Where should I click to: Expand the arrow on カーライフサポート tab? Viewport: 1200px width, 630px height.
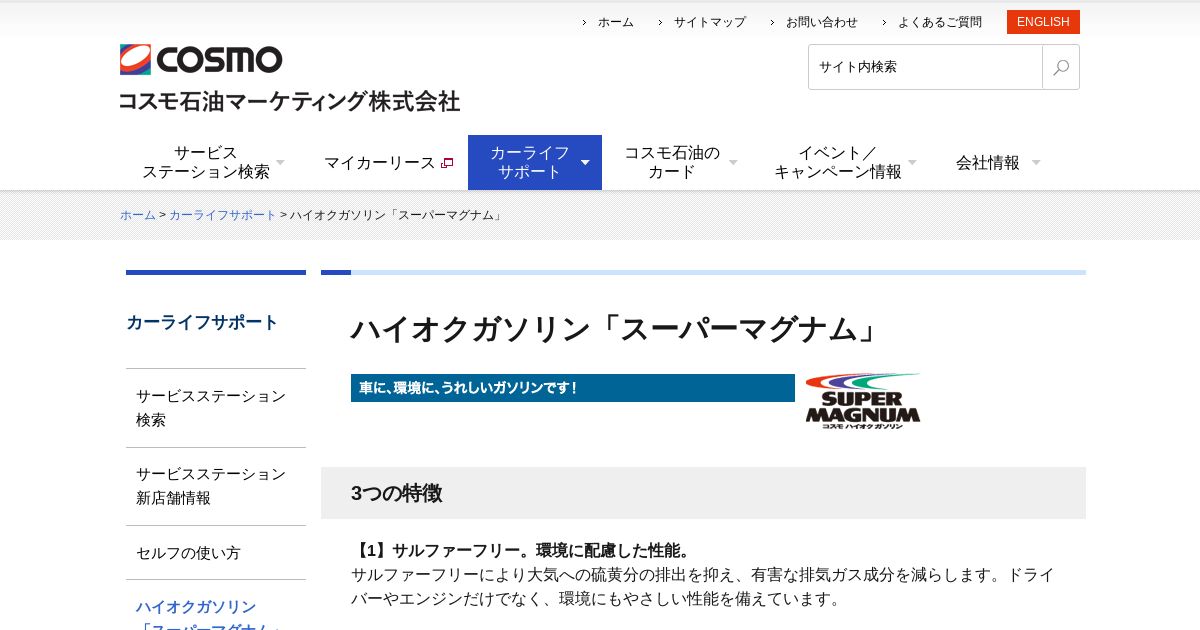point(585,162)
